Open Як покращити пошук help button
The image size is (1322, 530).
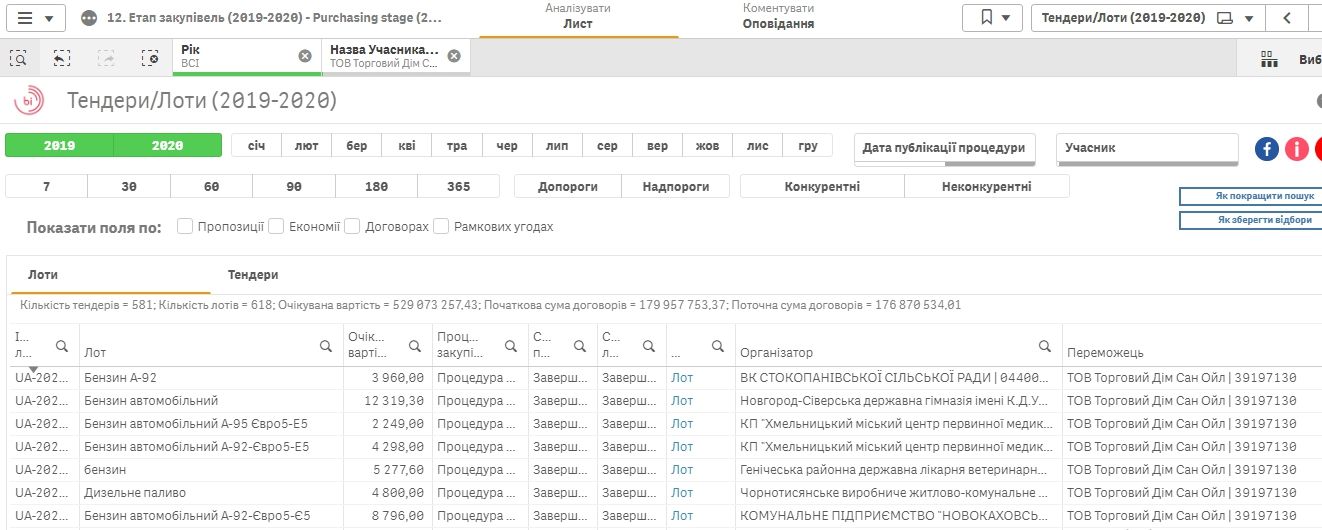pos(1251,196)
